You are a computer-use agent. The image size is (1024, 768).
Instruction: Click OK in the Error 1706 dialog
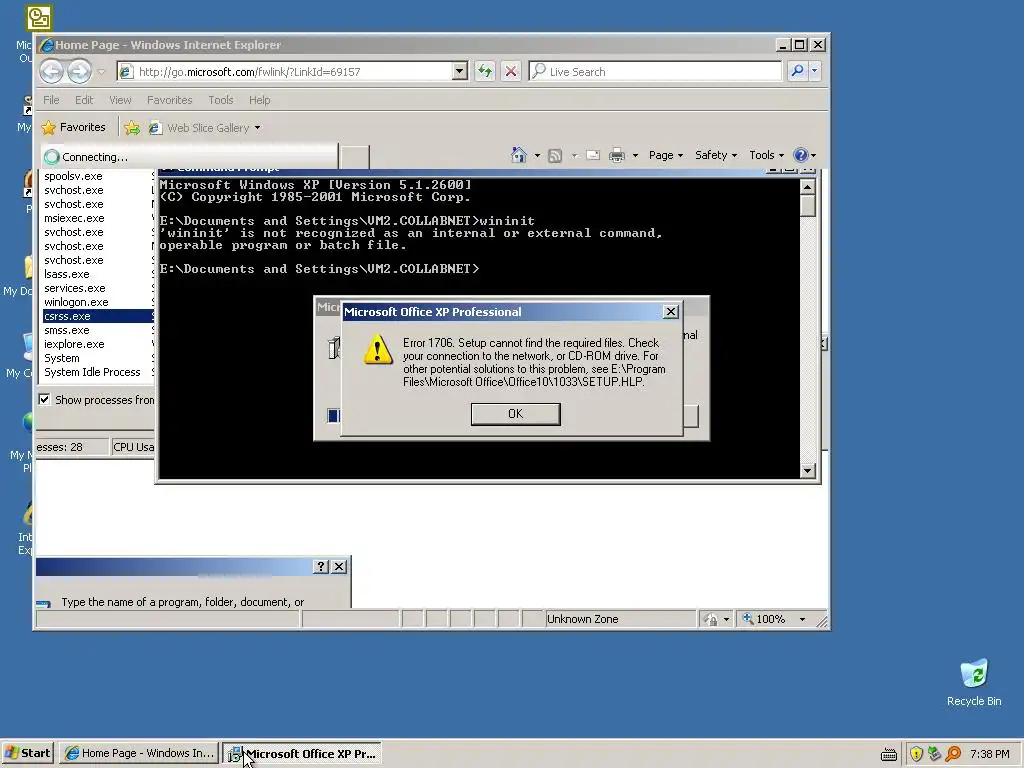click(x=515, y=413)
